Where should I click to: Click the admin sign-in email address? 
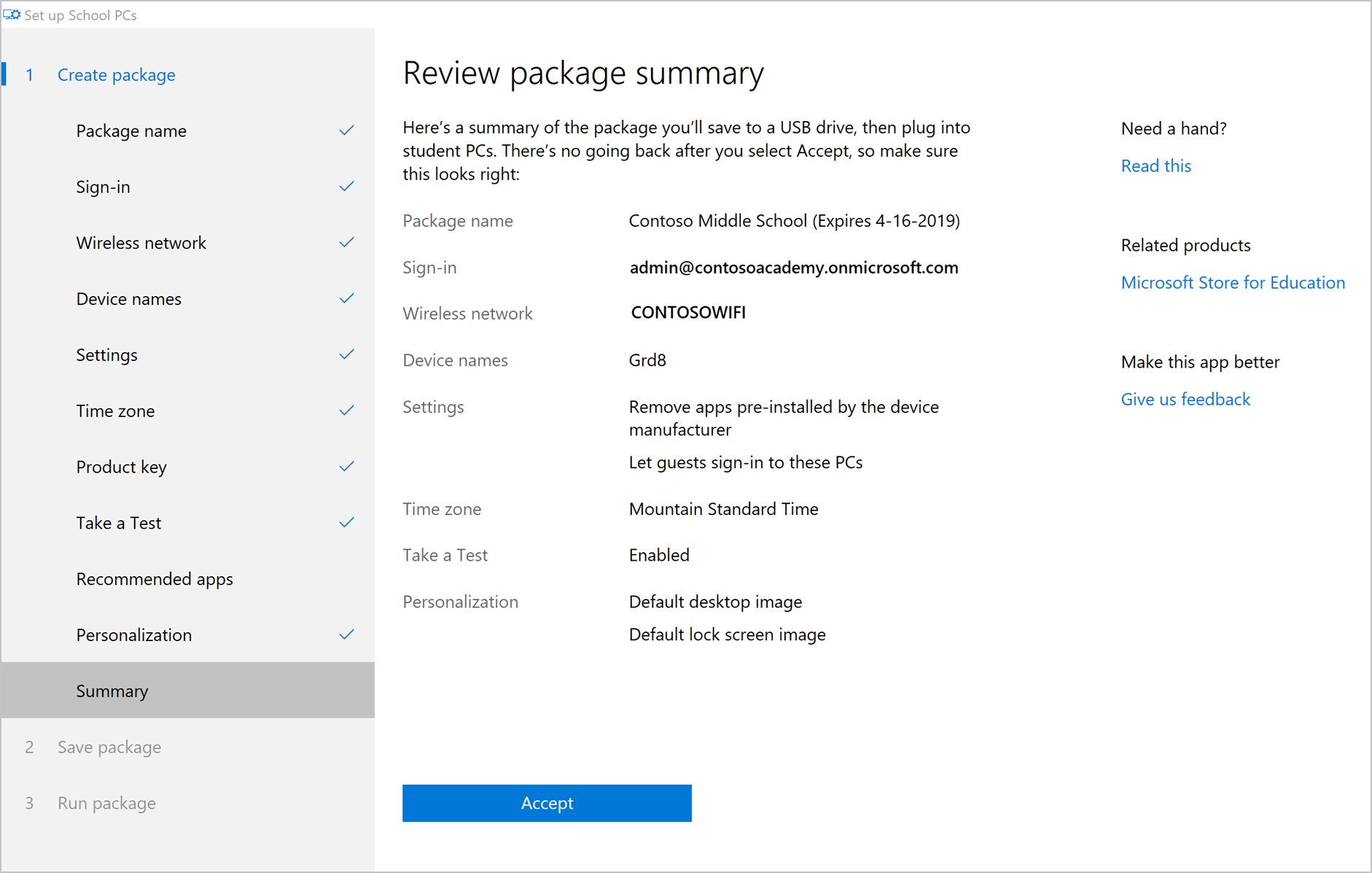pyautogui.click(x=793, y=268)
